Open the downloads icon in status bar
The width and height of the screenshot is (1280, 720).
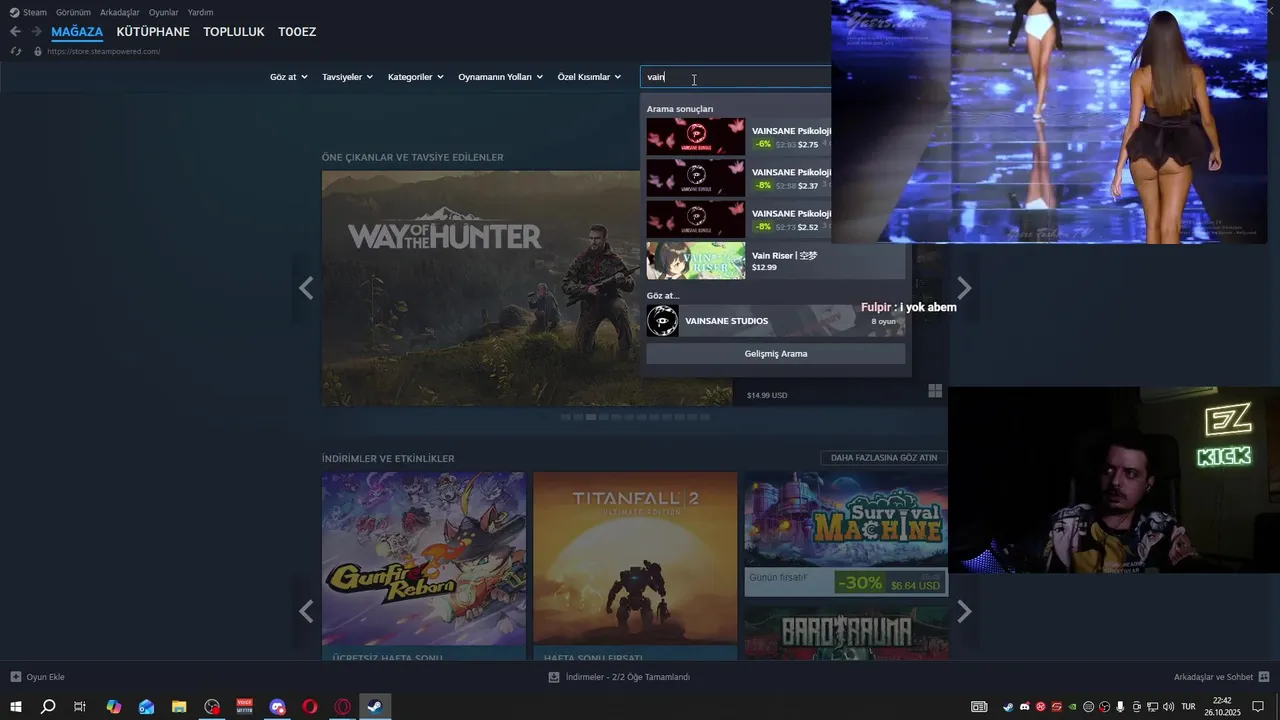tap(554, 677)
